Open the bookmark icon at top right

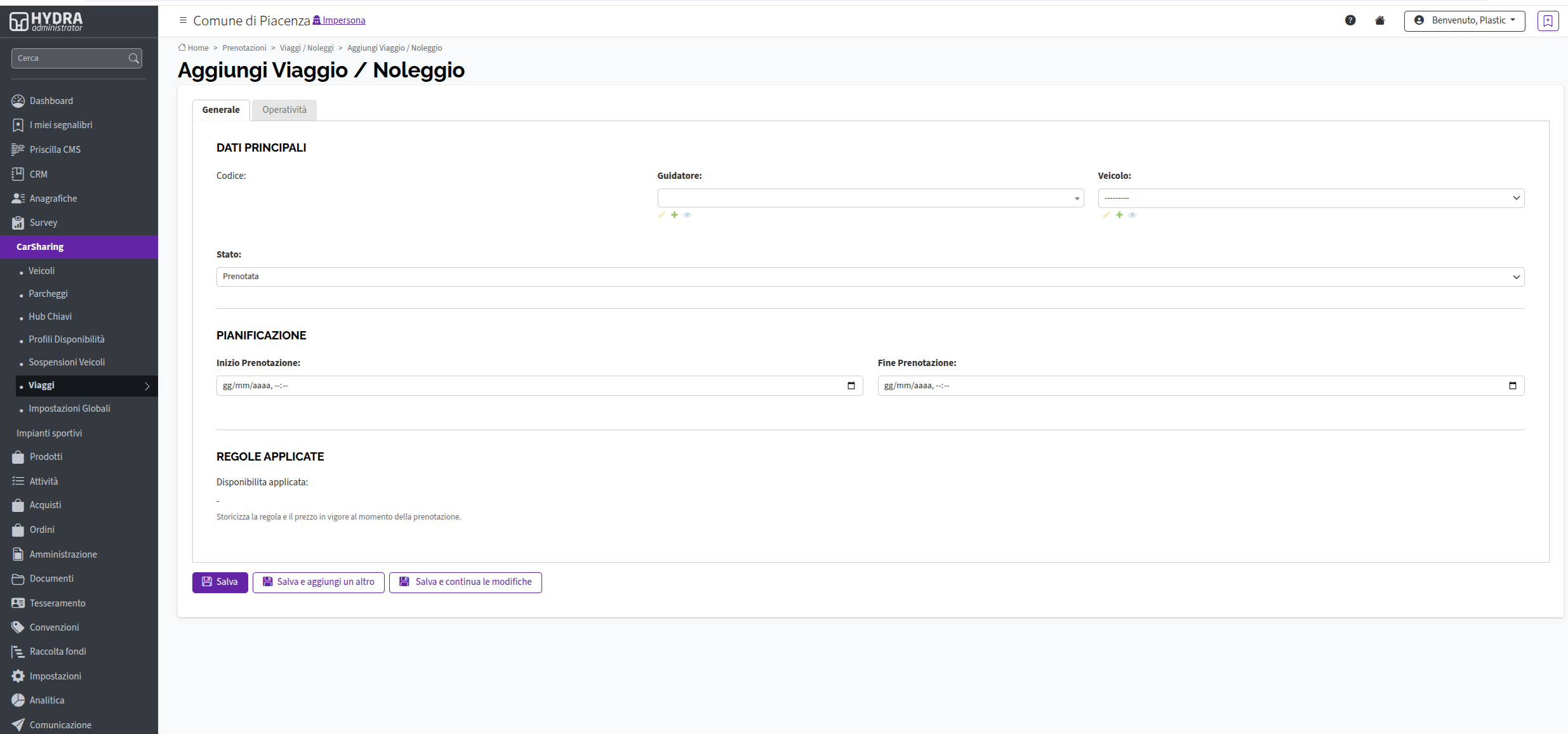(x=1548, y=21)
